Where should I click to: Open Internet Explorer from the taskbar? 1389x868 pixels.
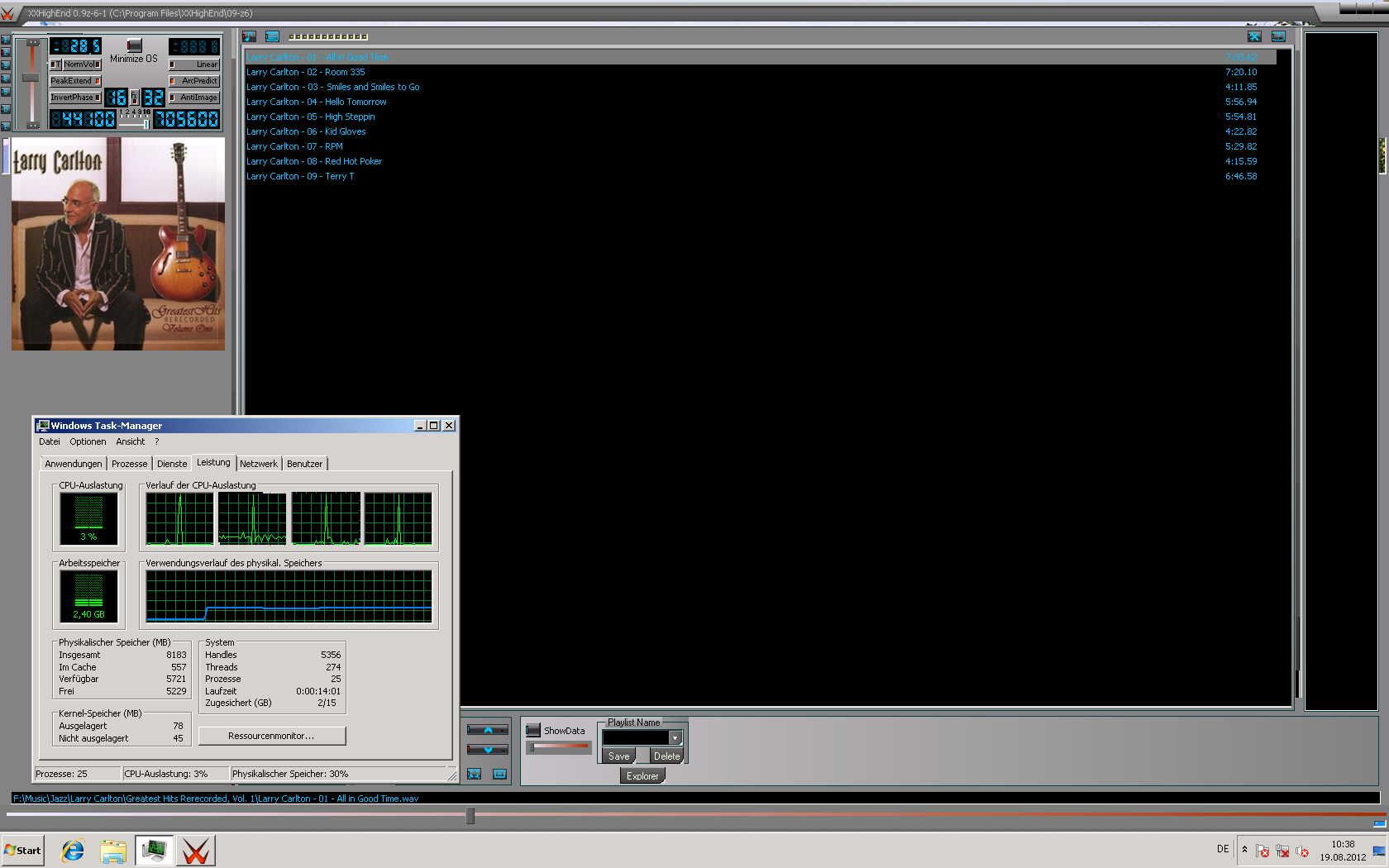[x=73, y=851]
